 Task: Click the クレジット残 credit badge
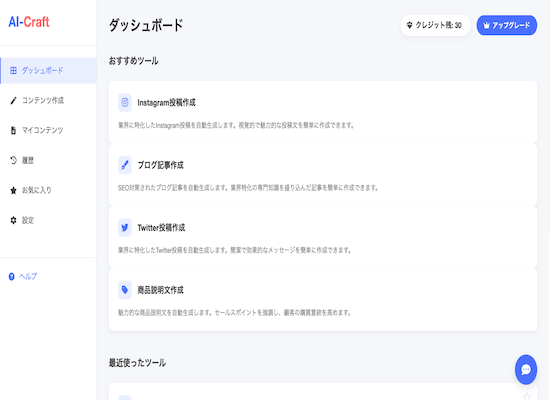435,25
